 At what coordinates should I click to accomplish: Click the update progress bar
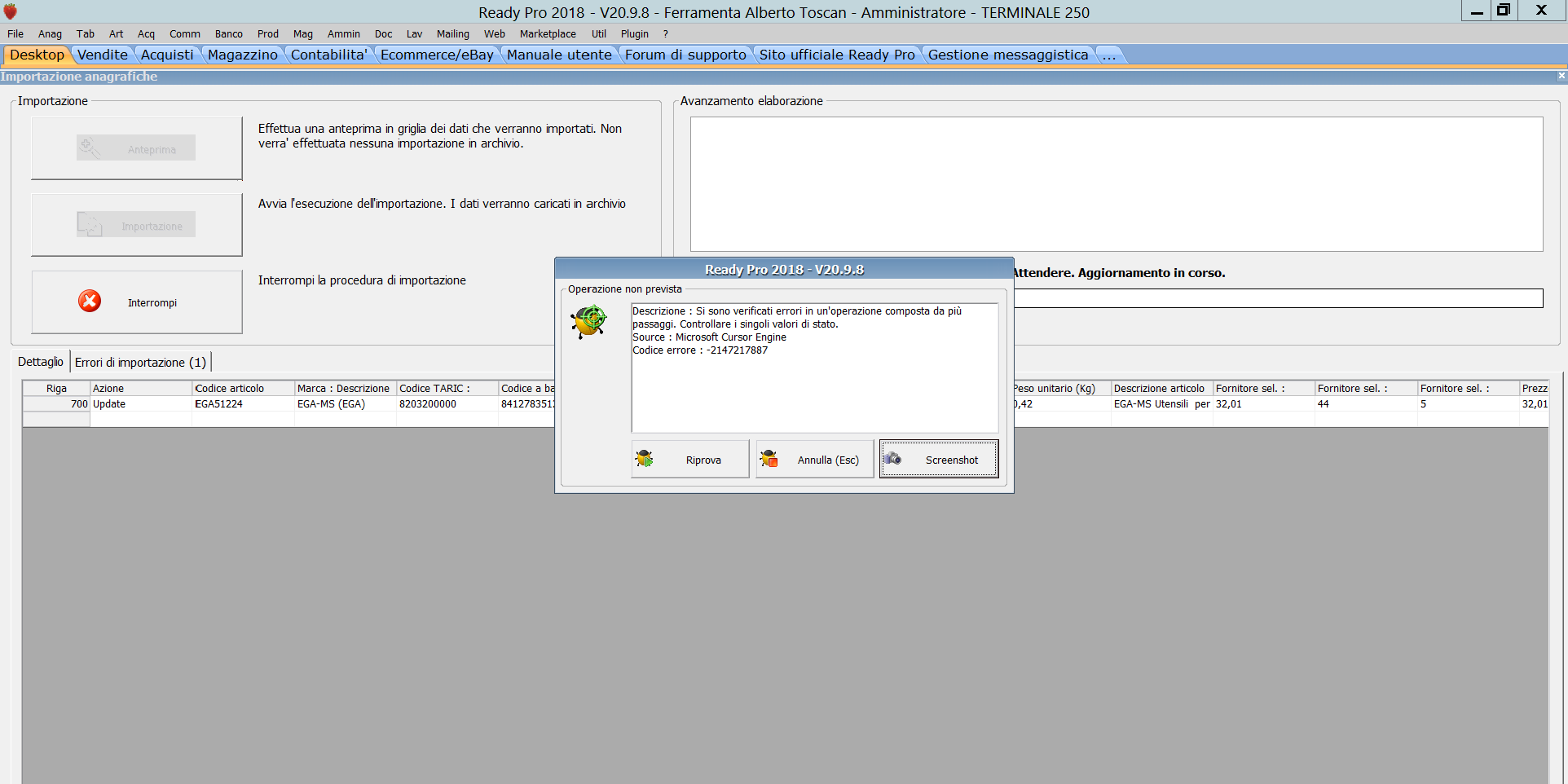tap(1278, 298)
